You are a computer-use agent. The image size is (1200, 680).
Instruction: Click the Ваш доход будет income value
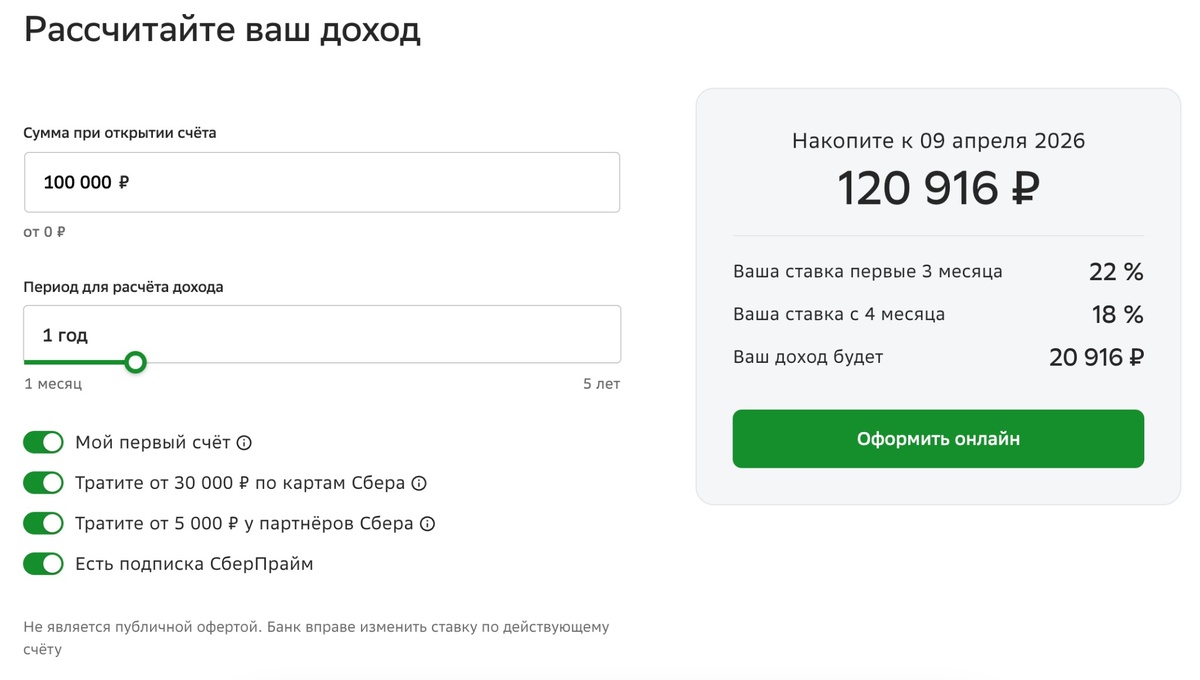pos(1096,356)
